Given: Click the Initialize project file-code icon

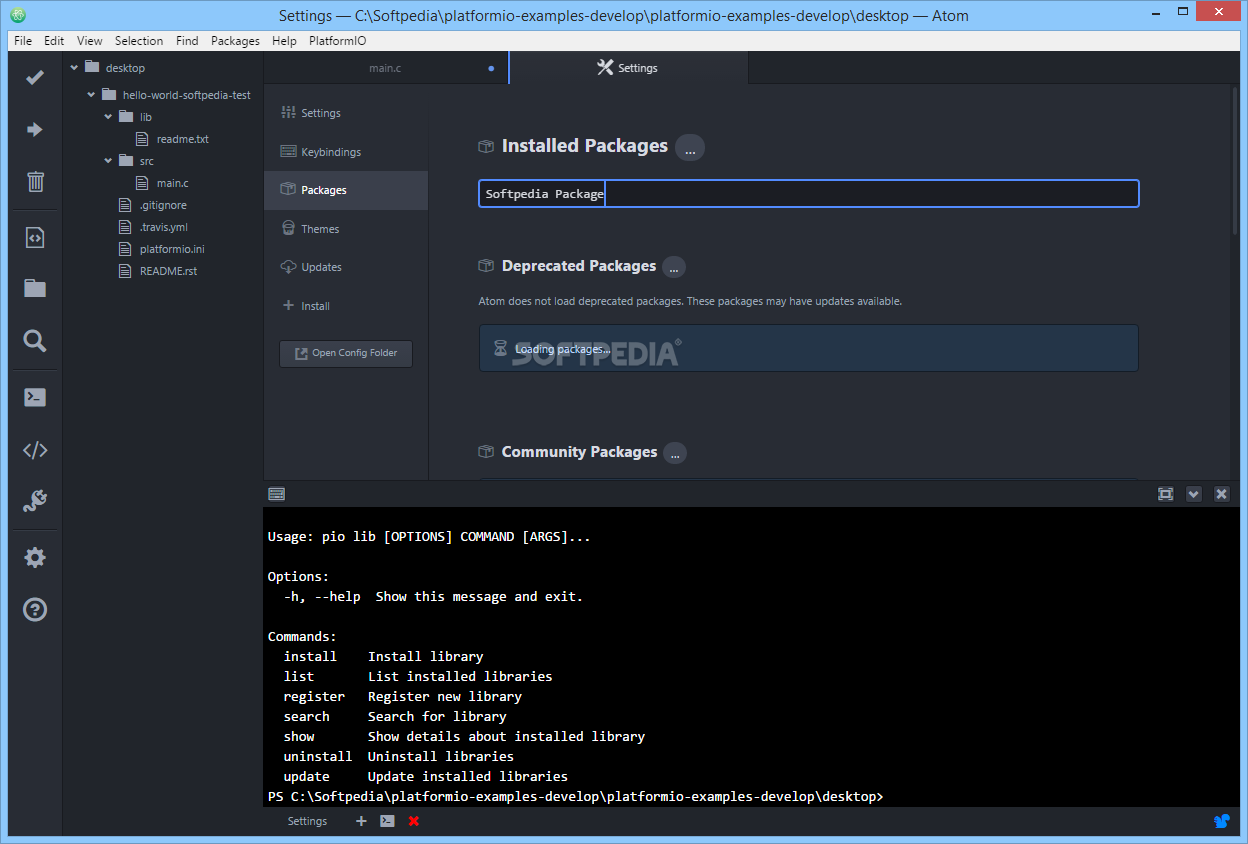Looking at the screenshot, I should (x=35, y=237).
